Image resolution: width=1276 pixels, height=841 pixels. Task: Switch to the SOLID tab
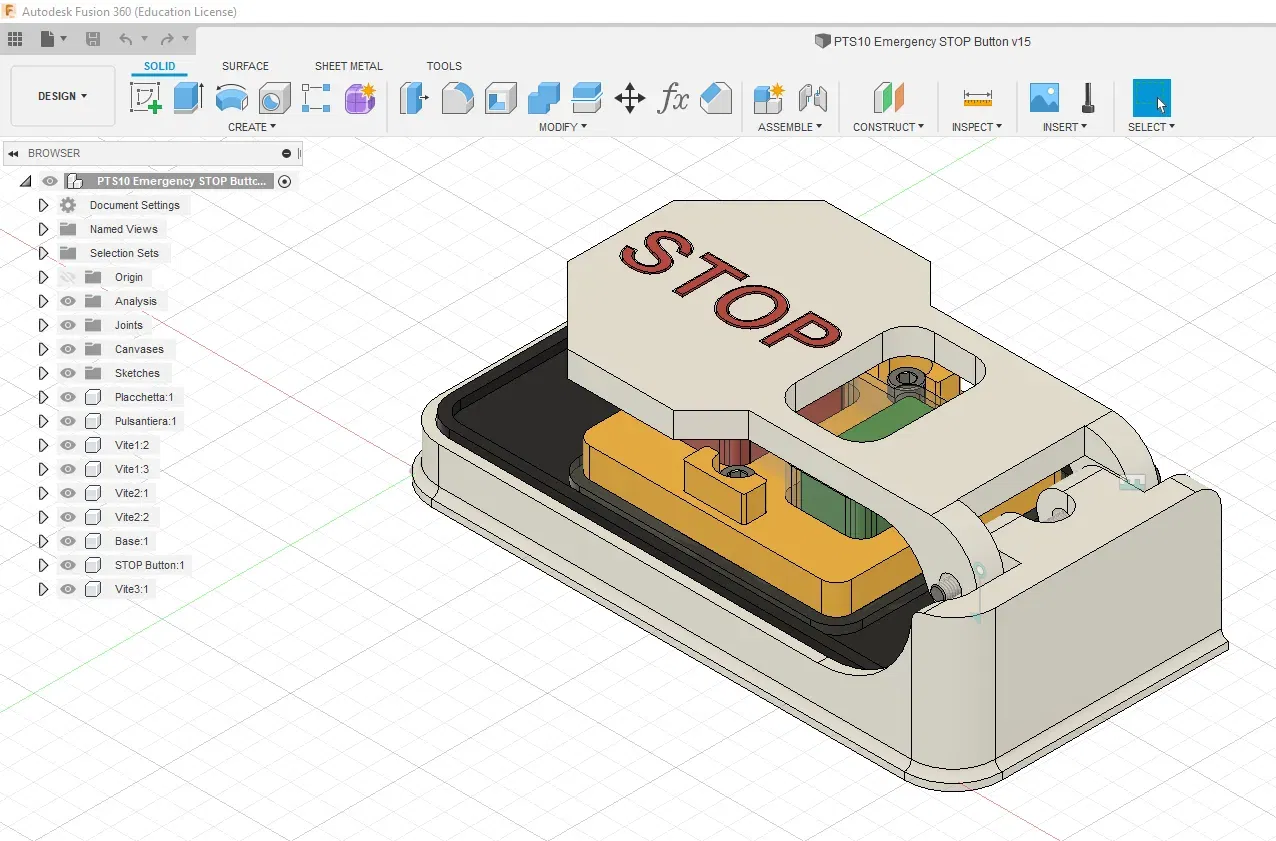(x=159, y=66)
